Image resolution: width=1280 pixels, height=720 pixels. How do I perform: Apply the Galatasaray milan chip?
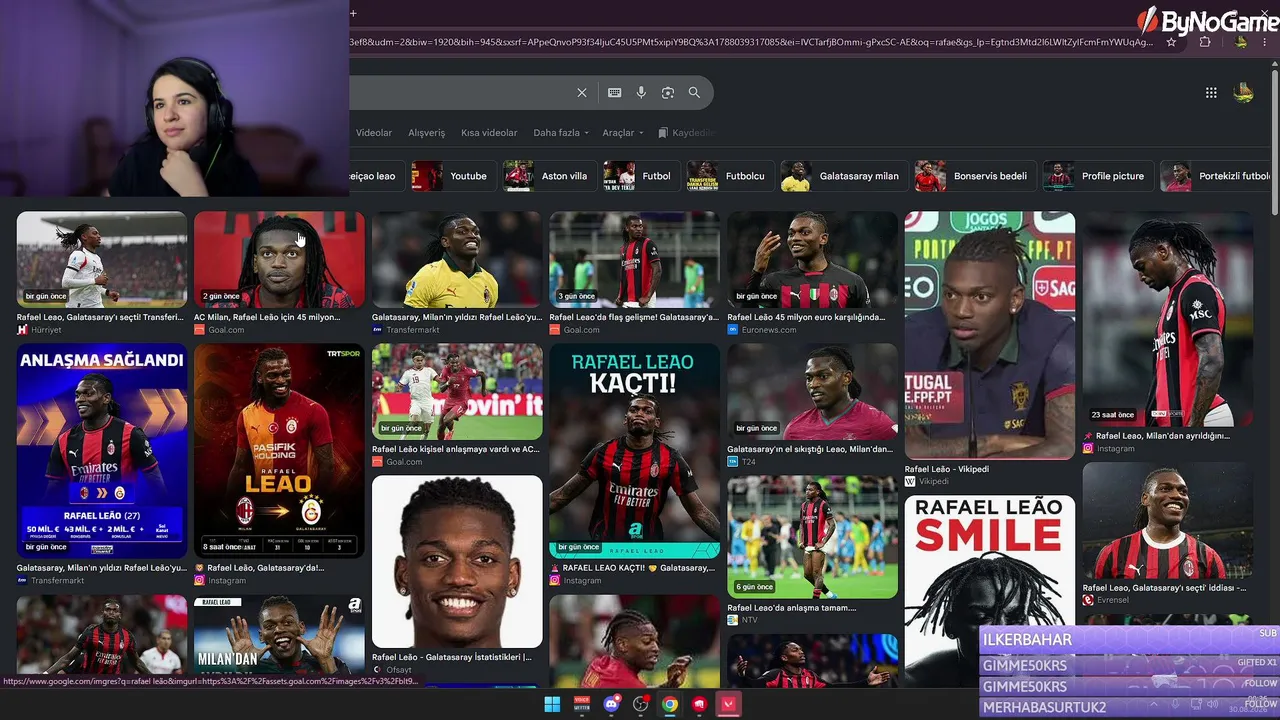(x=844, y=176)
